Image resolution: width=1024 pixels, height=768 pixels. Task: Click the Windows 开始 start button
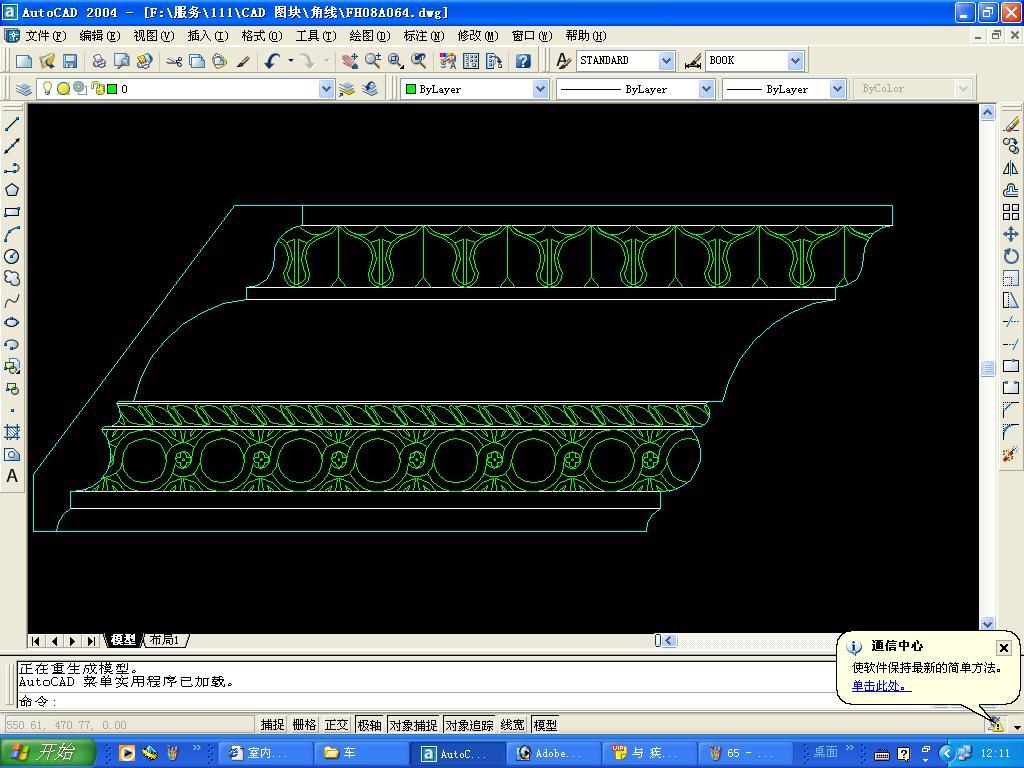(x=47, y=753)
